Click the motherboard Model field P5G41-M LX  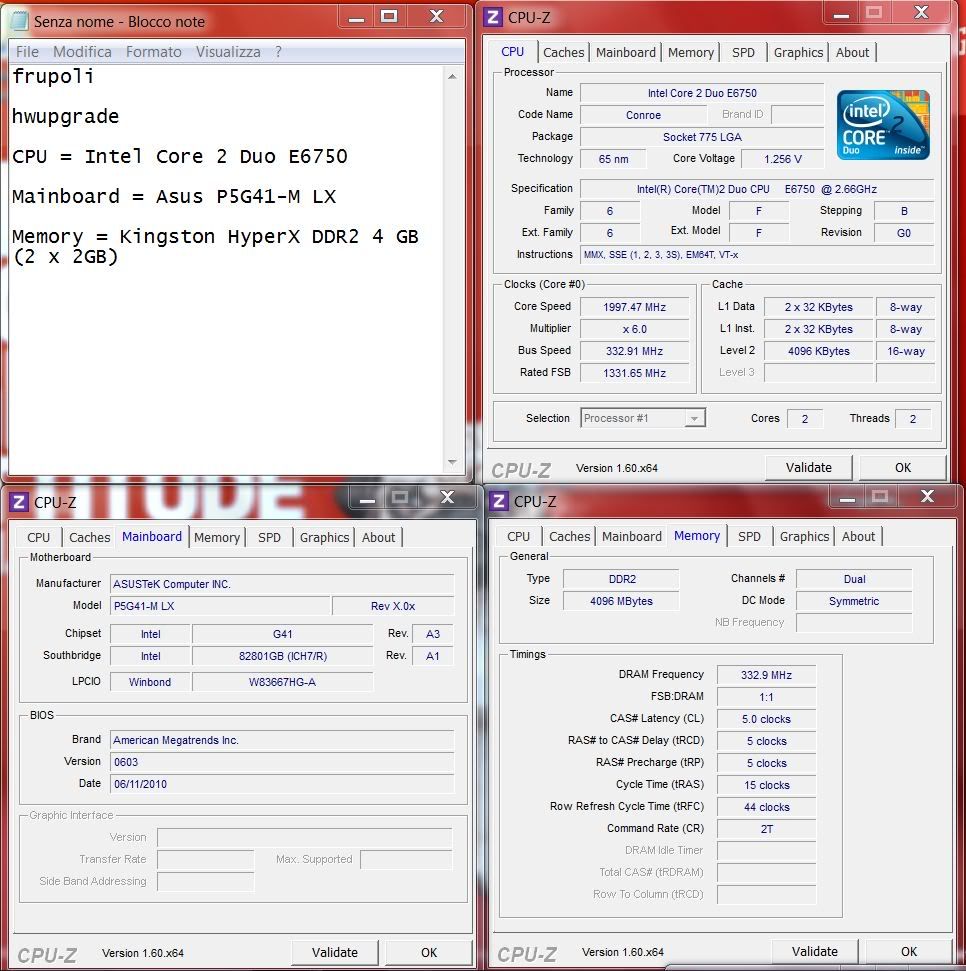pyautogui.click(x=220, y=606)
